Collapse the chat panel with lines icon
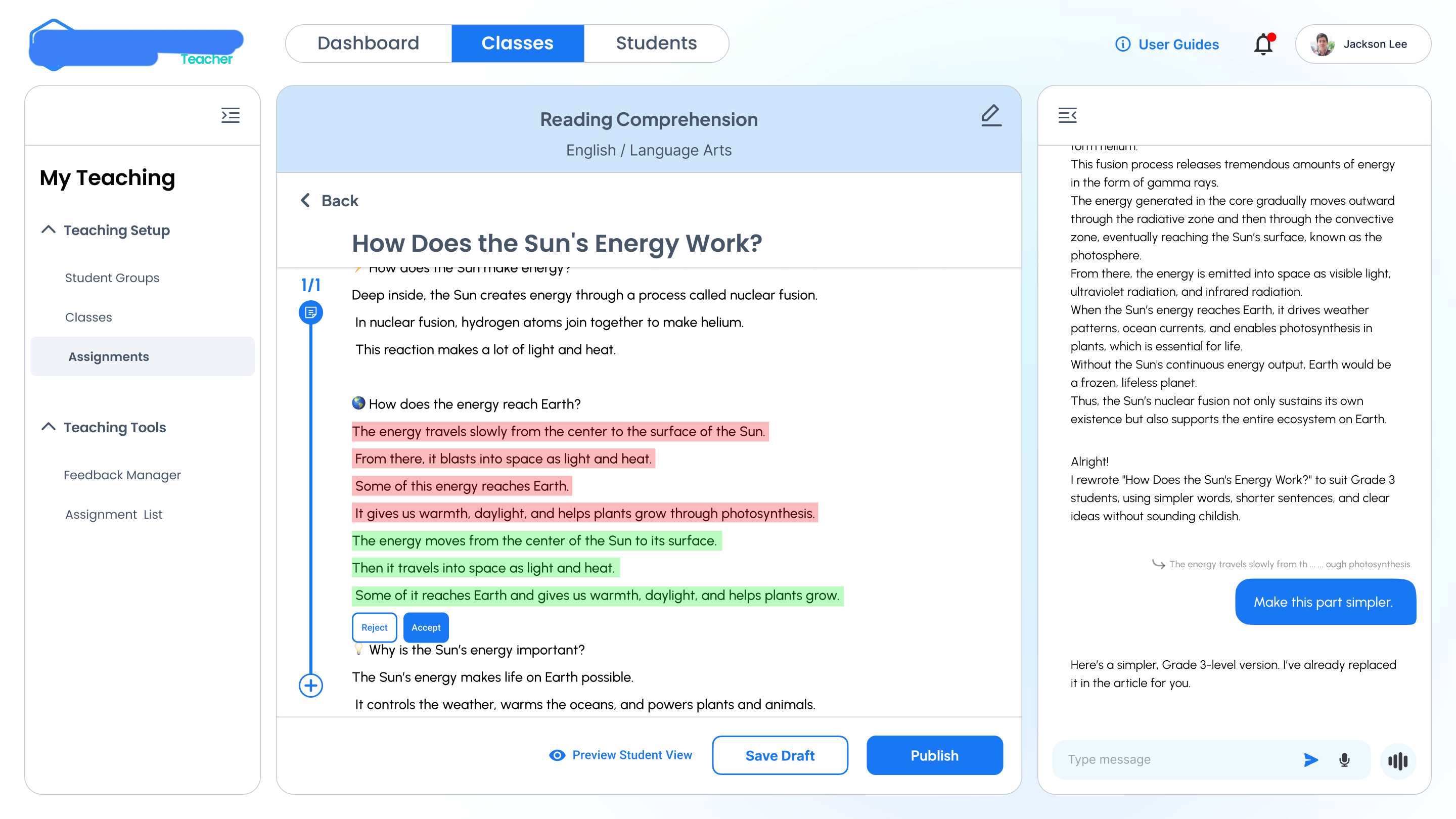Viewport: 1456px width, 819px height. point(1067,115)
